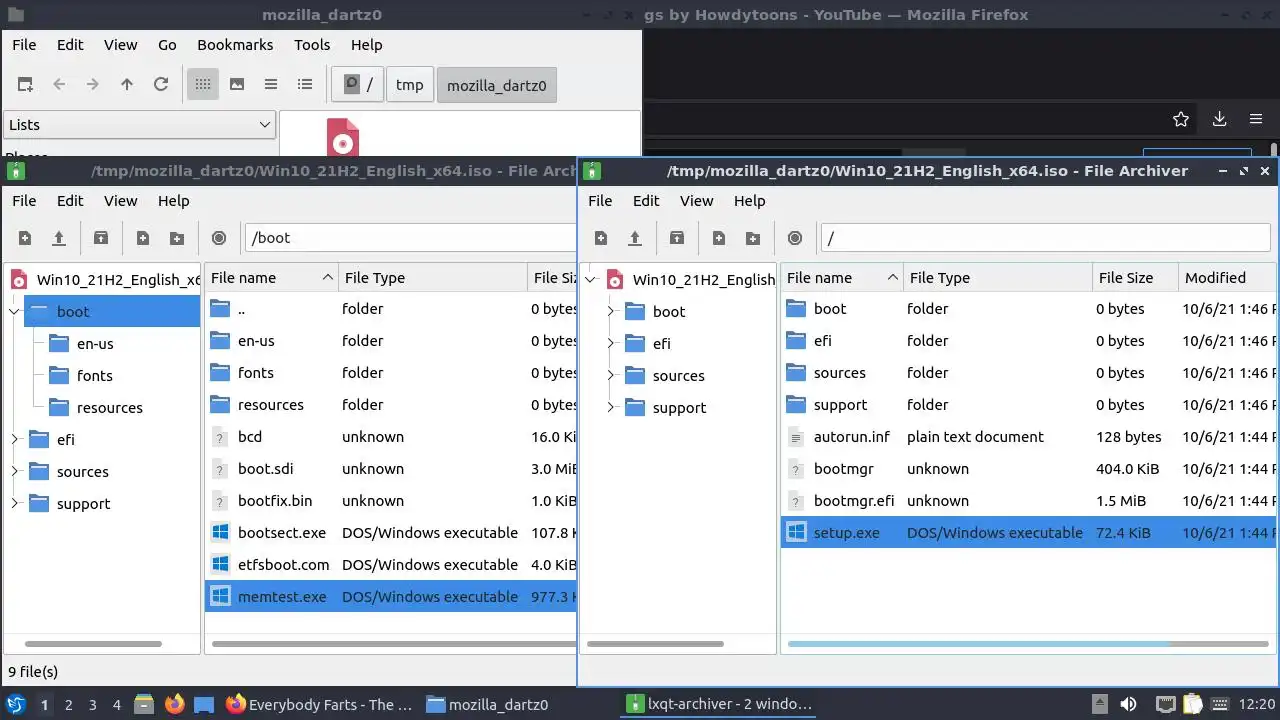Select bootmgr.efi in right archiver

1028,501
